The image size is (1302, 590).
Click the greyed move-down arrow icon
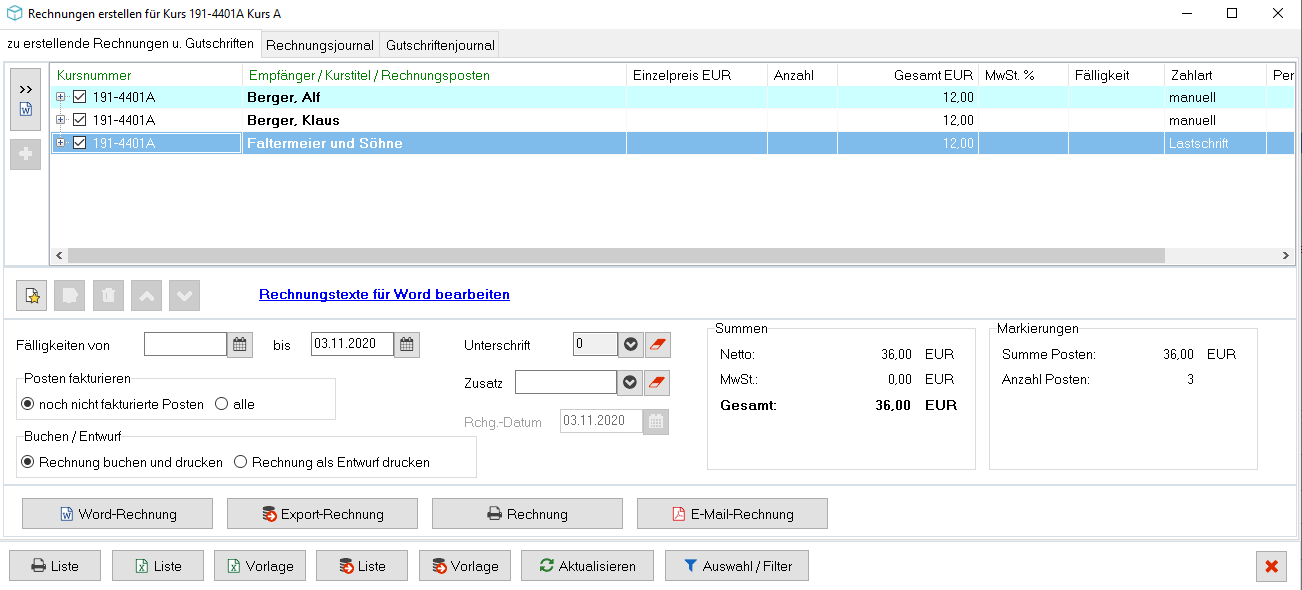coord(185,295)
